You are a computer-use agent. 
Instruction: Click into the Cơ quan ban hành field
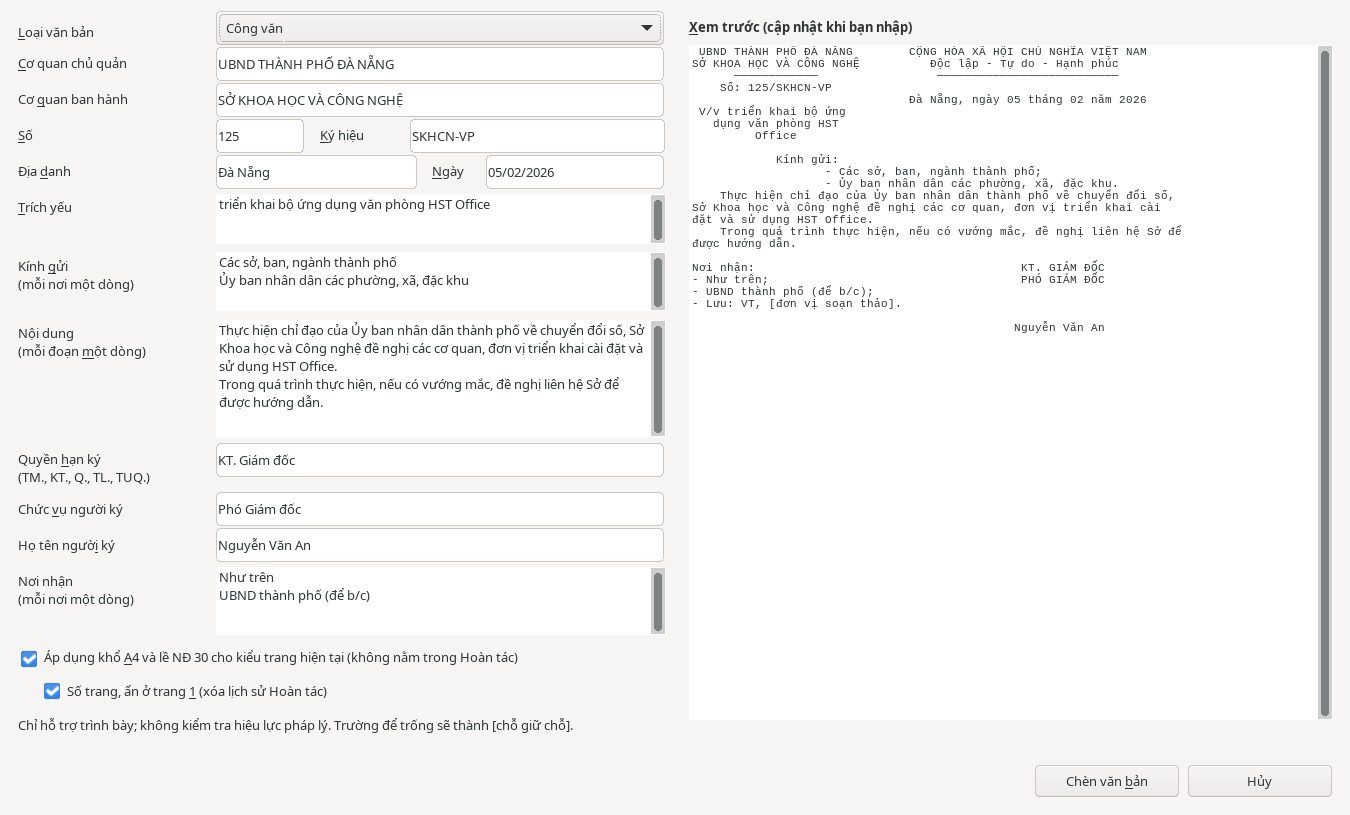(x=440, y=100)
